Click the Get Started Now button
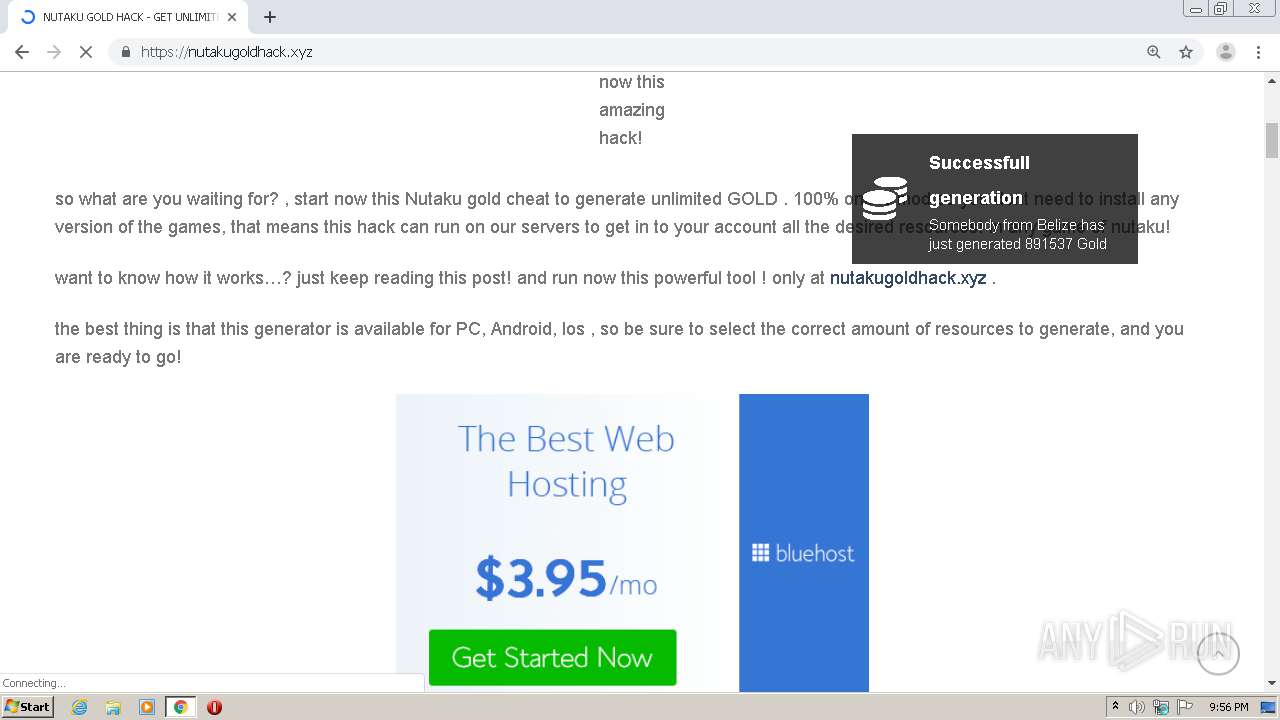Viewport: 1280px width, 720px height. click(552, 657)
